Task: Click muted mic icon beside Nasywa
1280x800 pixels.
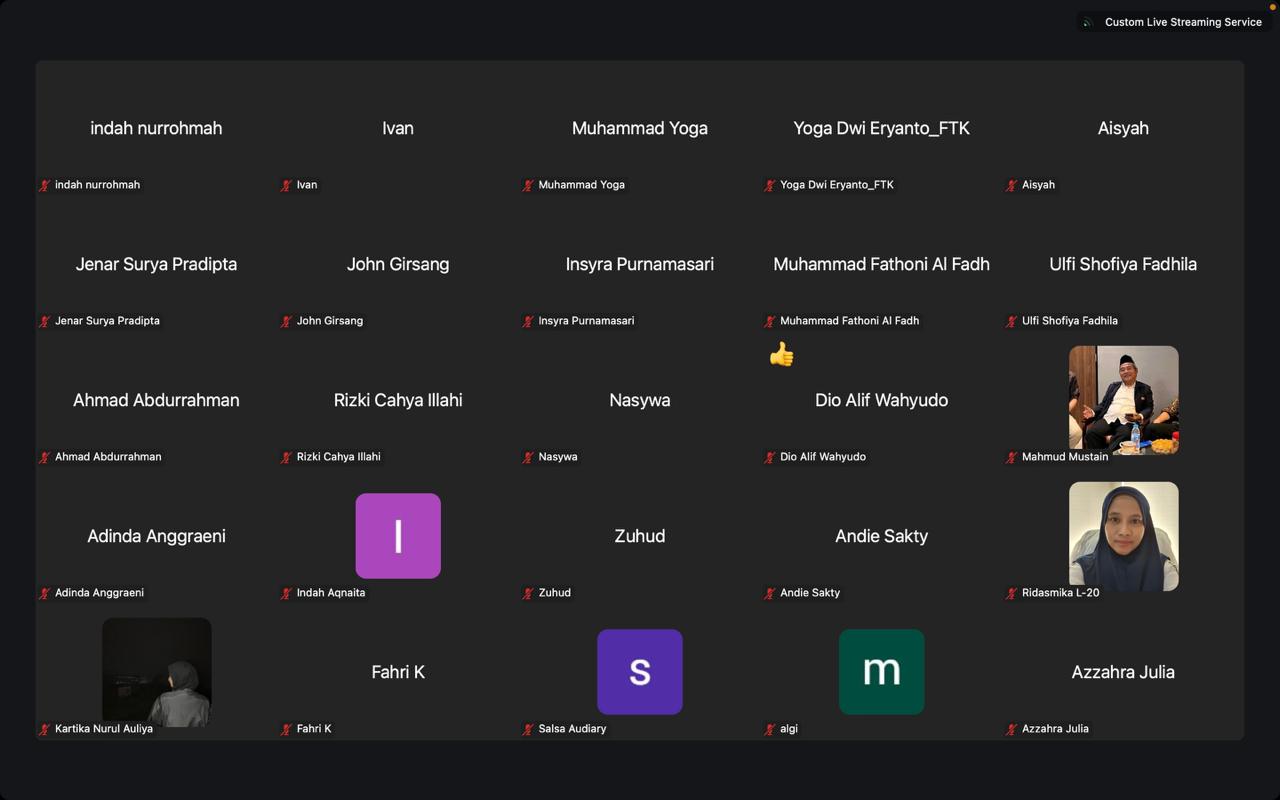Action: (529, 457)
